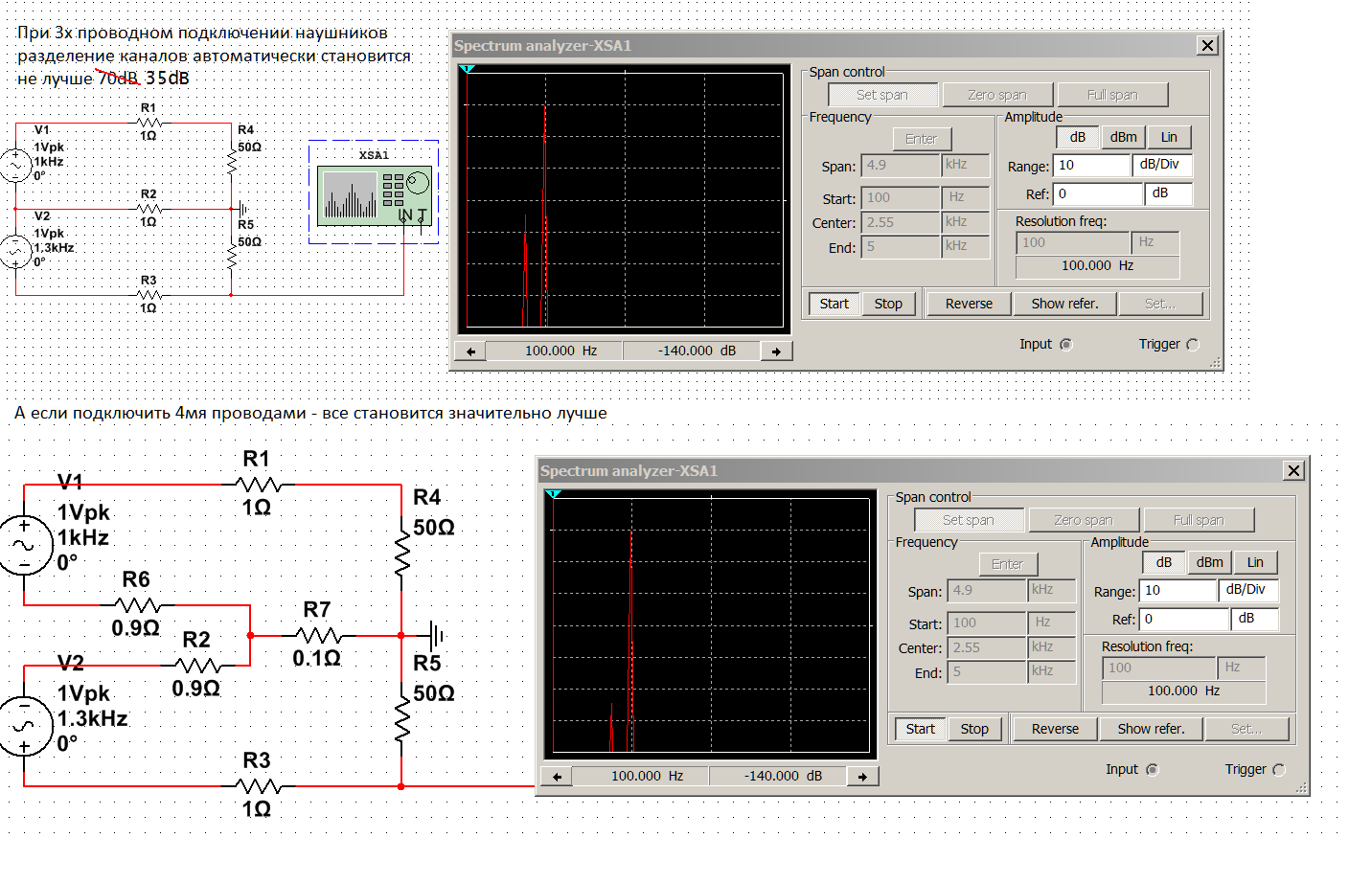1372x883 pixels.
Task: Move cursor right in the top analyzer
Action: click(x=776, y=351)
